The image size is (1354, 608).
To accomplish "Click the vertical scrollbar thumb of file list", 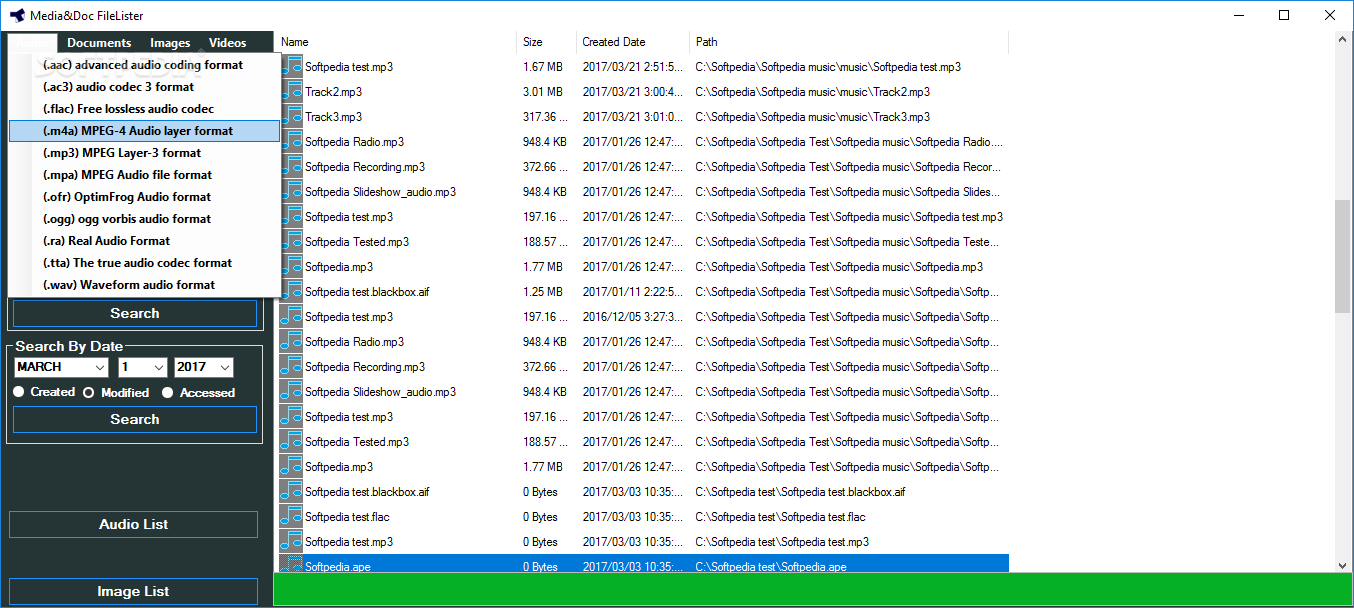I will (x=1342, y=255).
